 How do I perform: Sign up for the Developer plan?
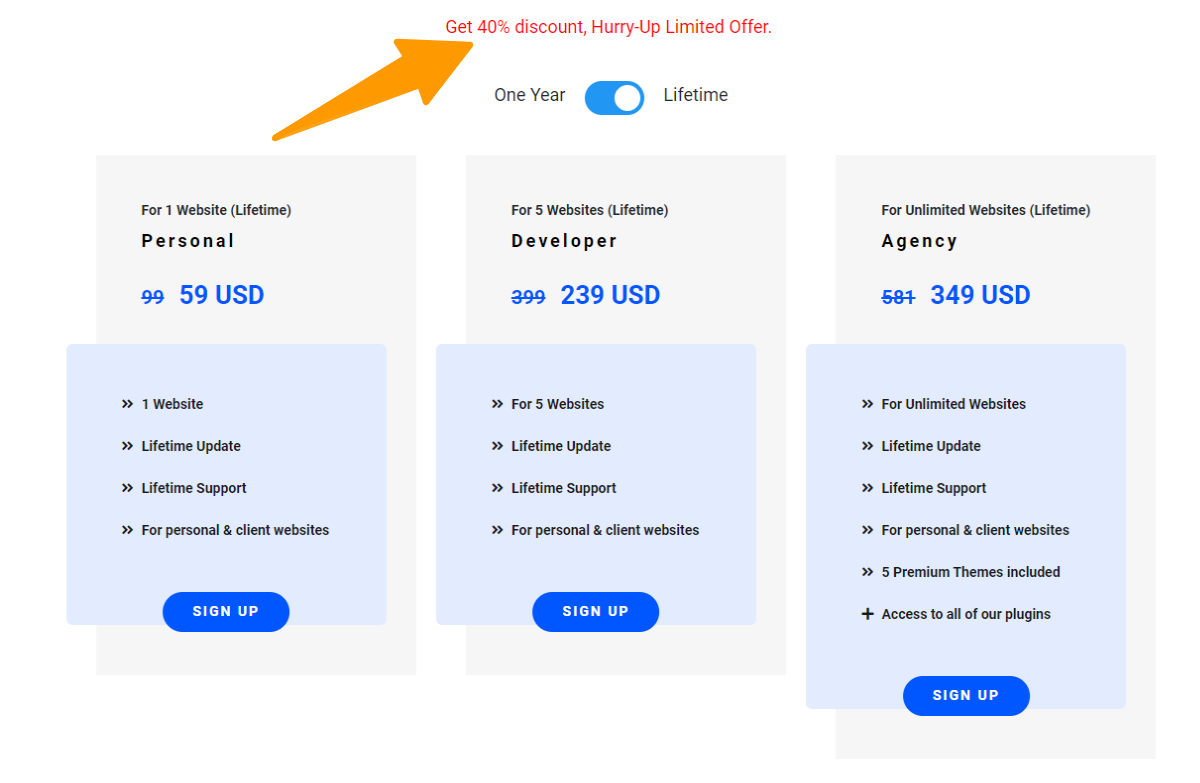tap(595, 612)
